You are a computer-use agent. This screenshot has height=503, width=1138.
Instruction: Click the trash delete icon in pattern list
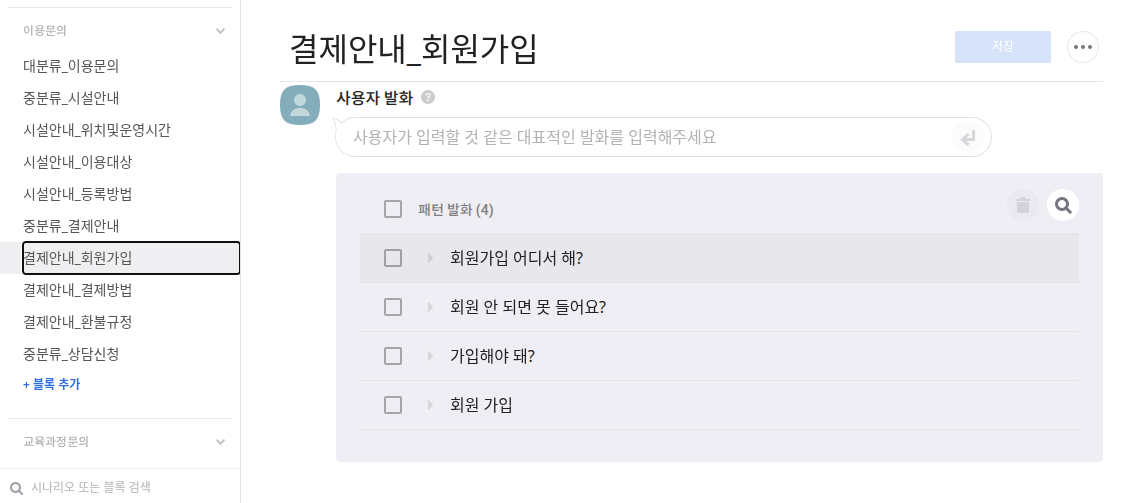click(1022, 205)
